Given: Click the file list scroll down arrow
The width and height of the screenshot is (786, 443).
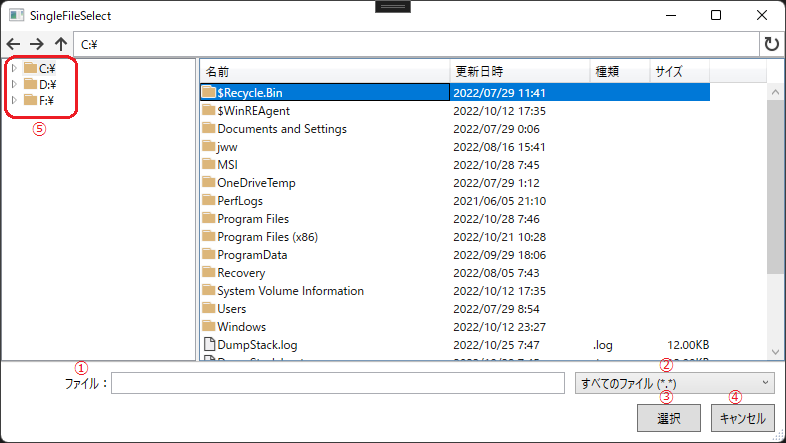Looking at the screenshot, I should (x=775, y=352).
